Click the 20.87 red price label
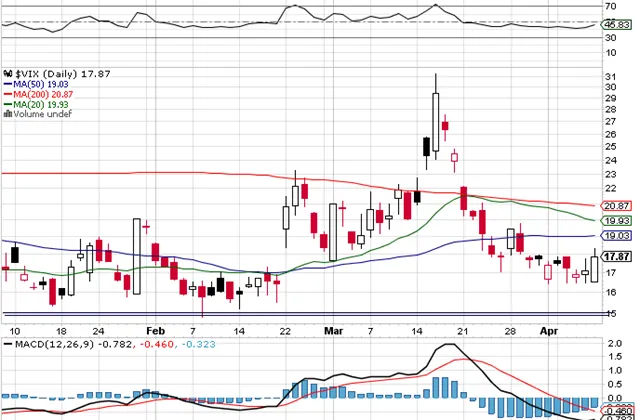 (x=616, y=206)
